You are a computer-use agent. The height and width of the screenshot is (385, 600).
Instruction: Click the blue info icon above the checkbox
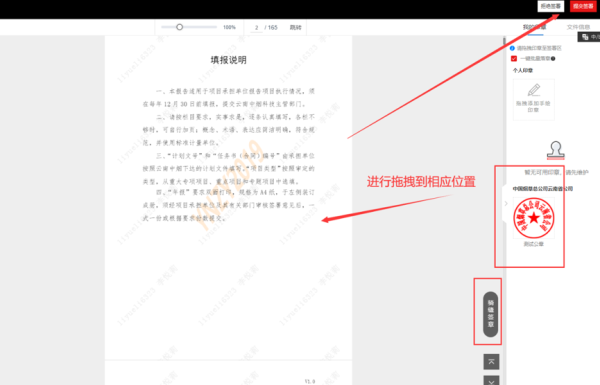512,48
